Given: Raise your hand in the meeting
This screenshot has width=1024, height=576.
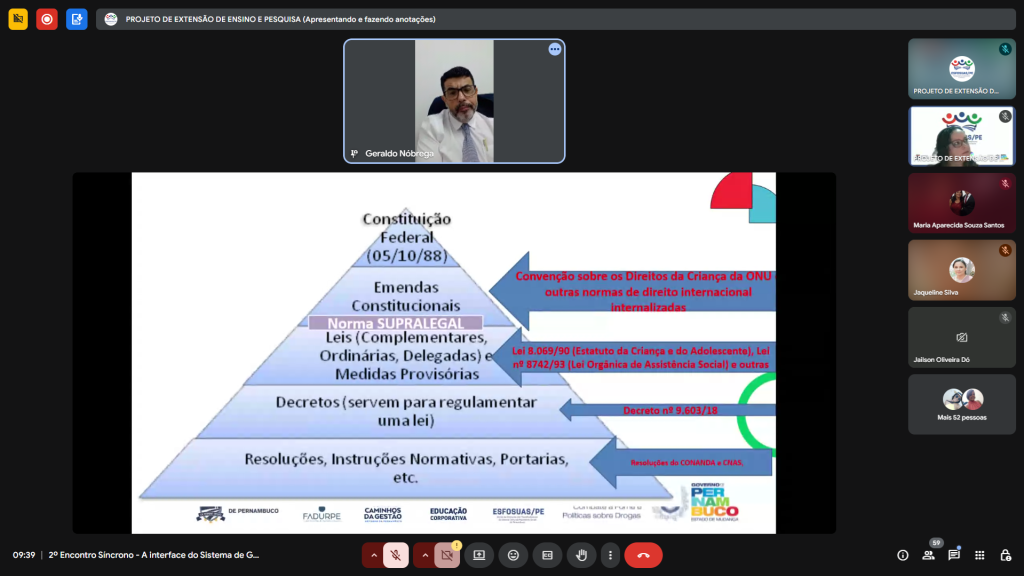Looking at the screenshot, I should click(x=581, y=555).
